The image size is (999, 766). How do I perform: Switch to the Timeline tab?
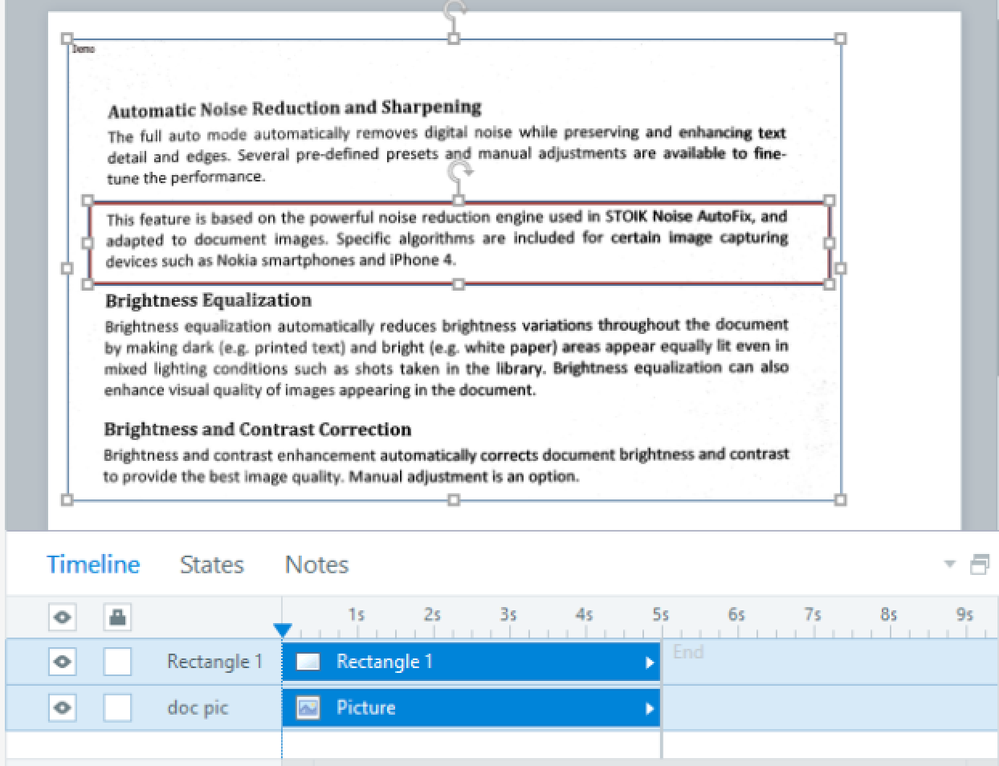(x=93, y=565)
